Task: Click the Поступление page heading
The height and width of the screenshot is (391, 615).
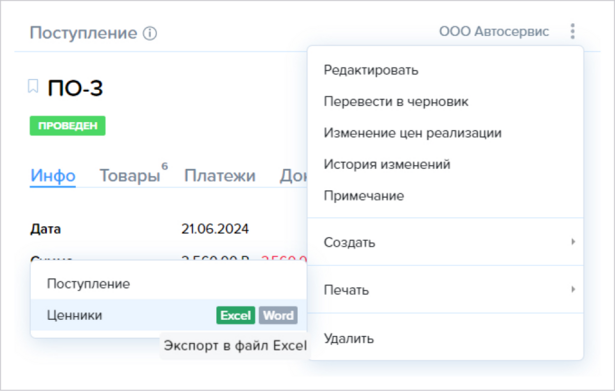Action: coord(84,33)
